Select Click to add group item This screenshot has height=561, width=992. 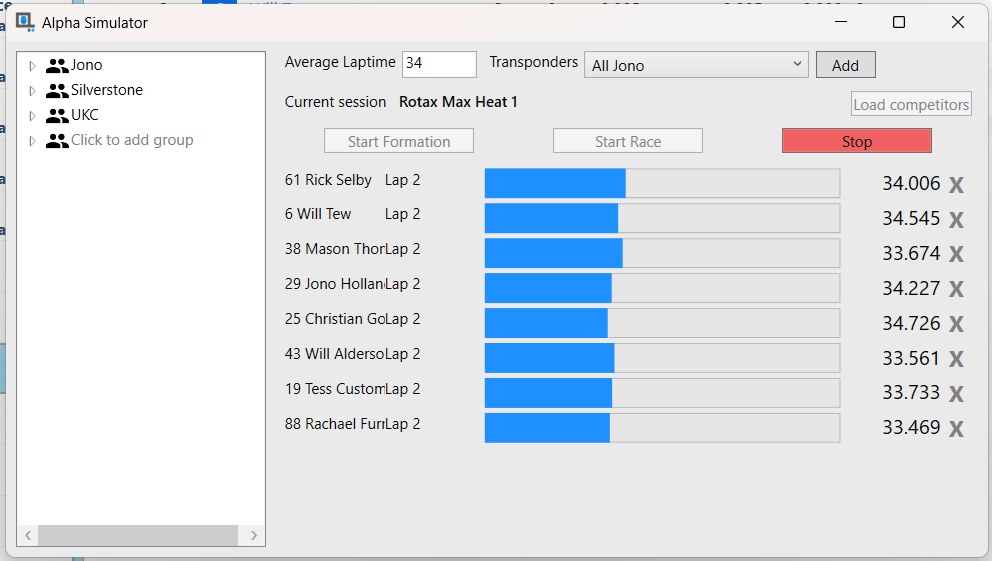pyautogui.click(x=132, y=140)
